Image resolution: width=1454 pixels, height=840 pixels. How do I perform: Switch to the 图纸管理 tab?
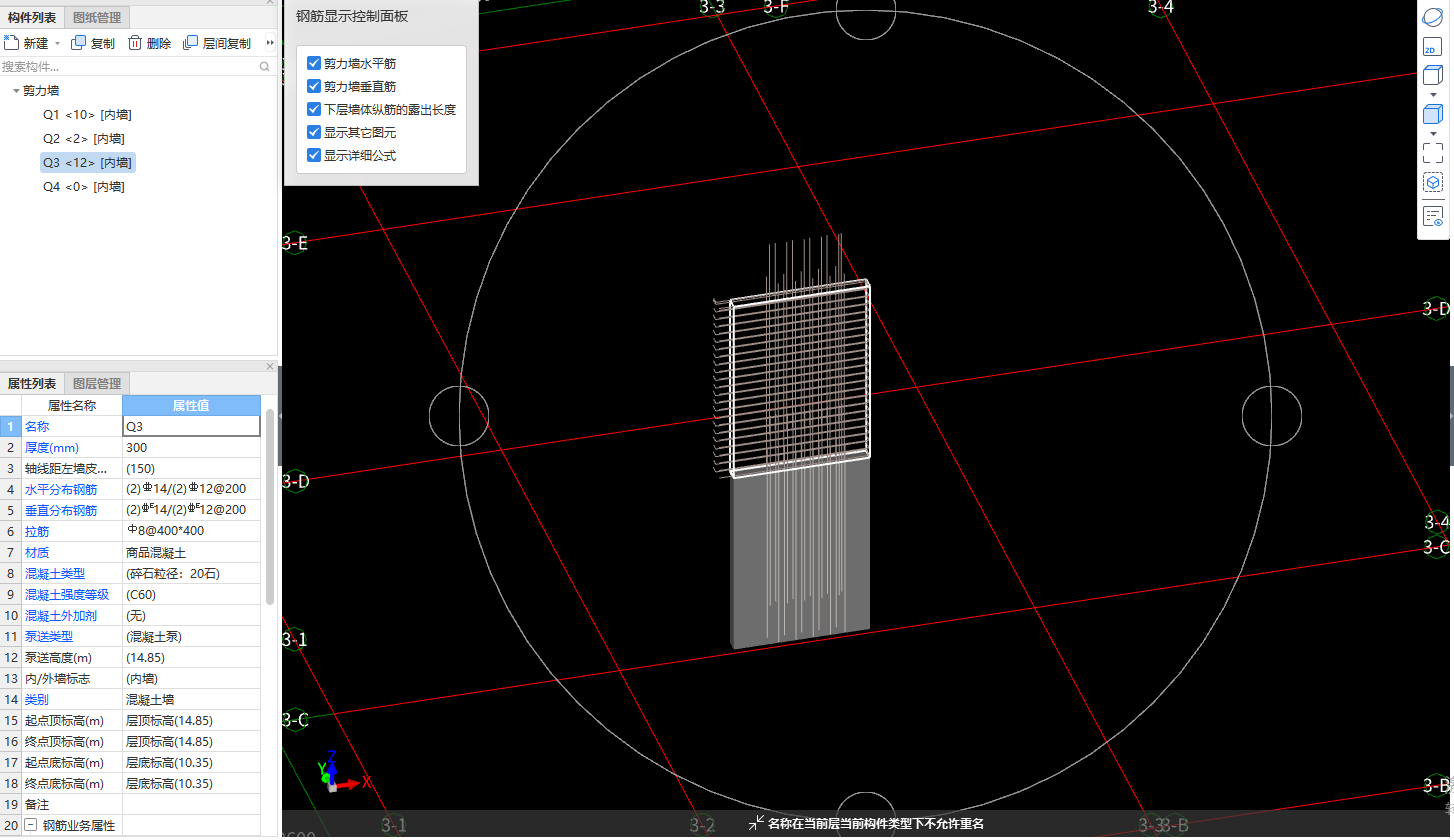click(97, 17)
